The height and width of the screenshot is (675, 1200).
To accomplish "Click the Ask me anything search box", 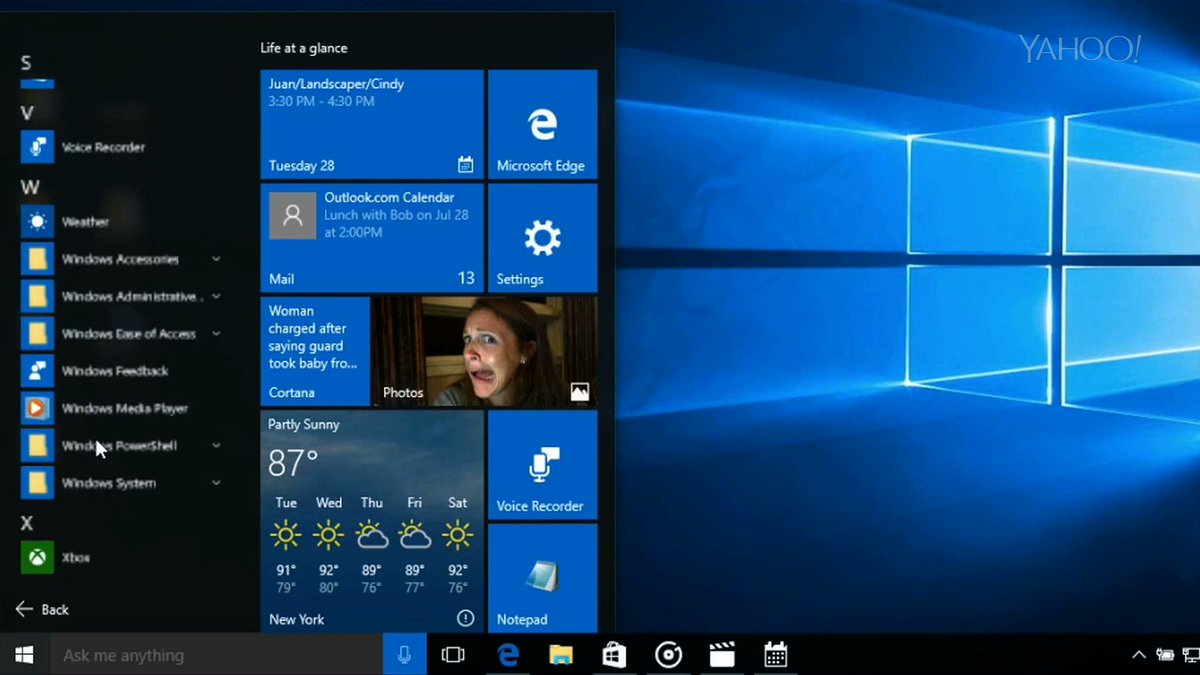I will pos(216,655).
